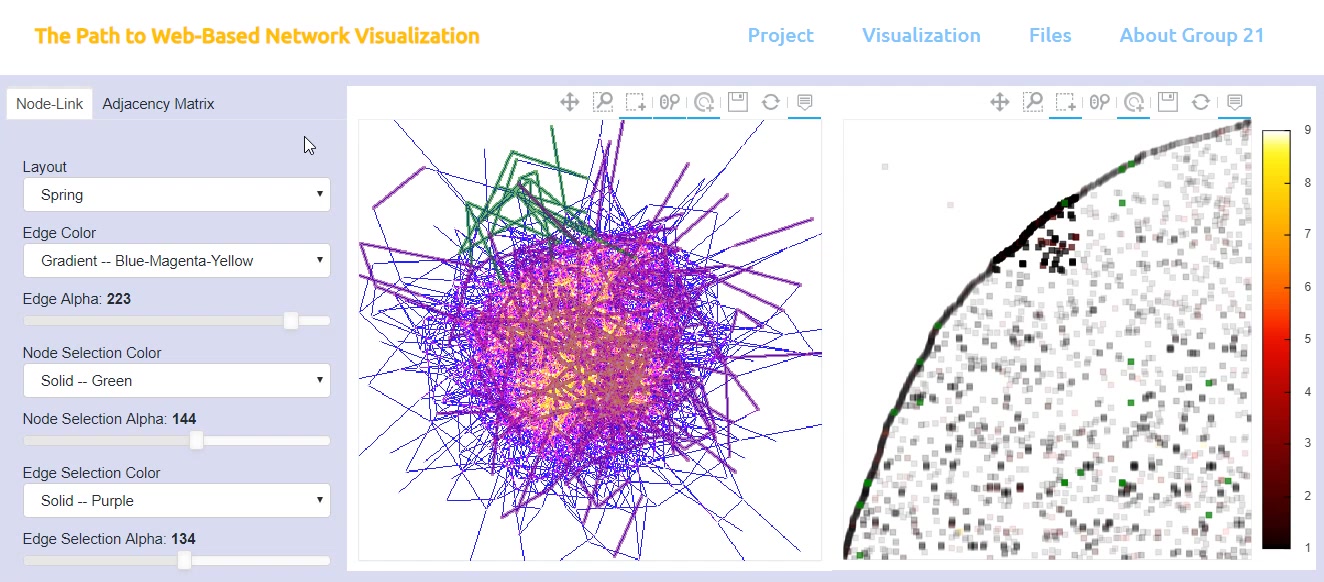Open the Project page in navigation
Viewport: 1324px width, 582px height.
click(781, 35)
